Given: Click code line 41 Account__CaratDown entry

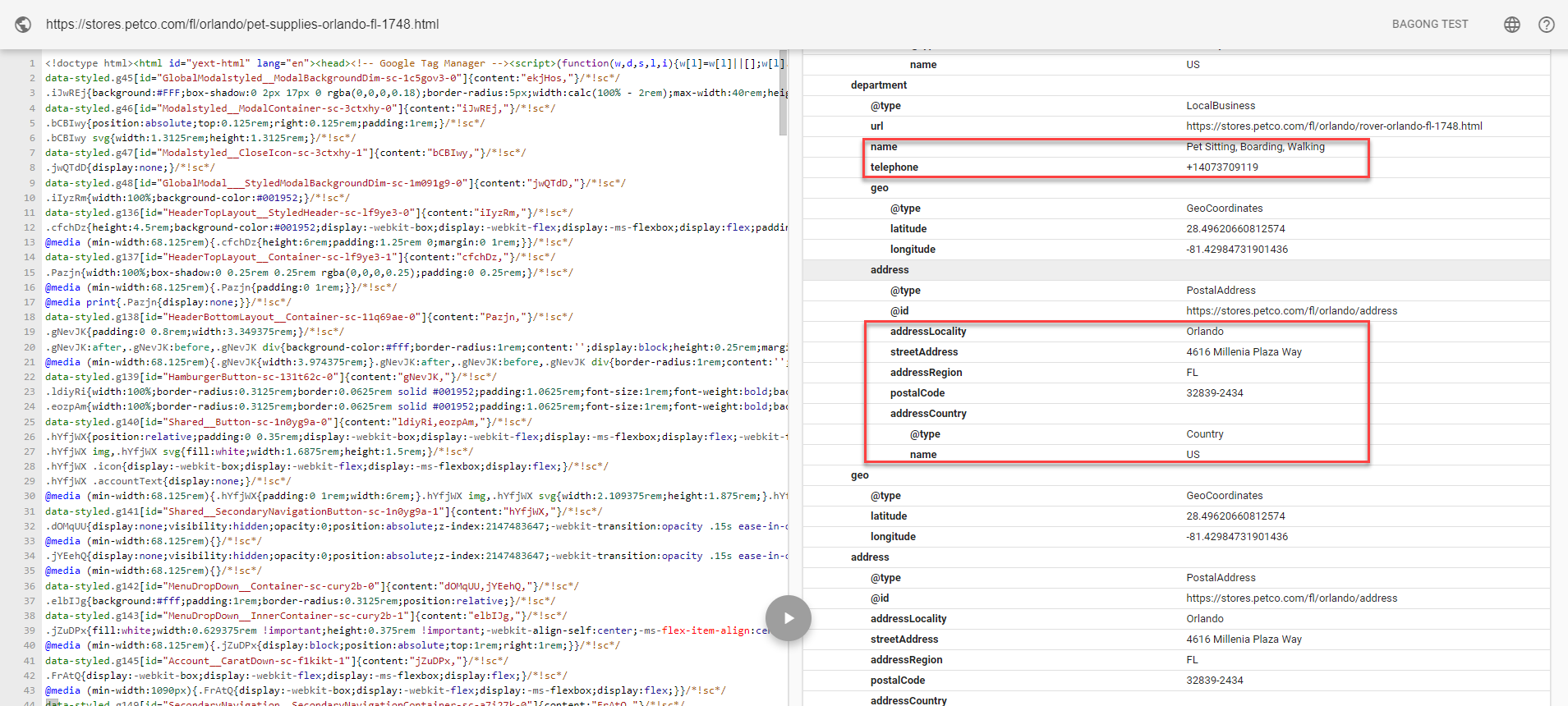Looking at the screenshot, I should (277, 661).
